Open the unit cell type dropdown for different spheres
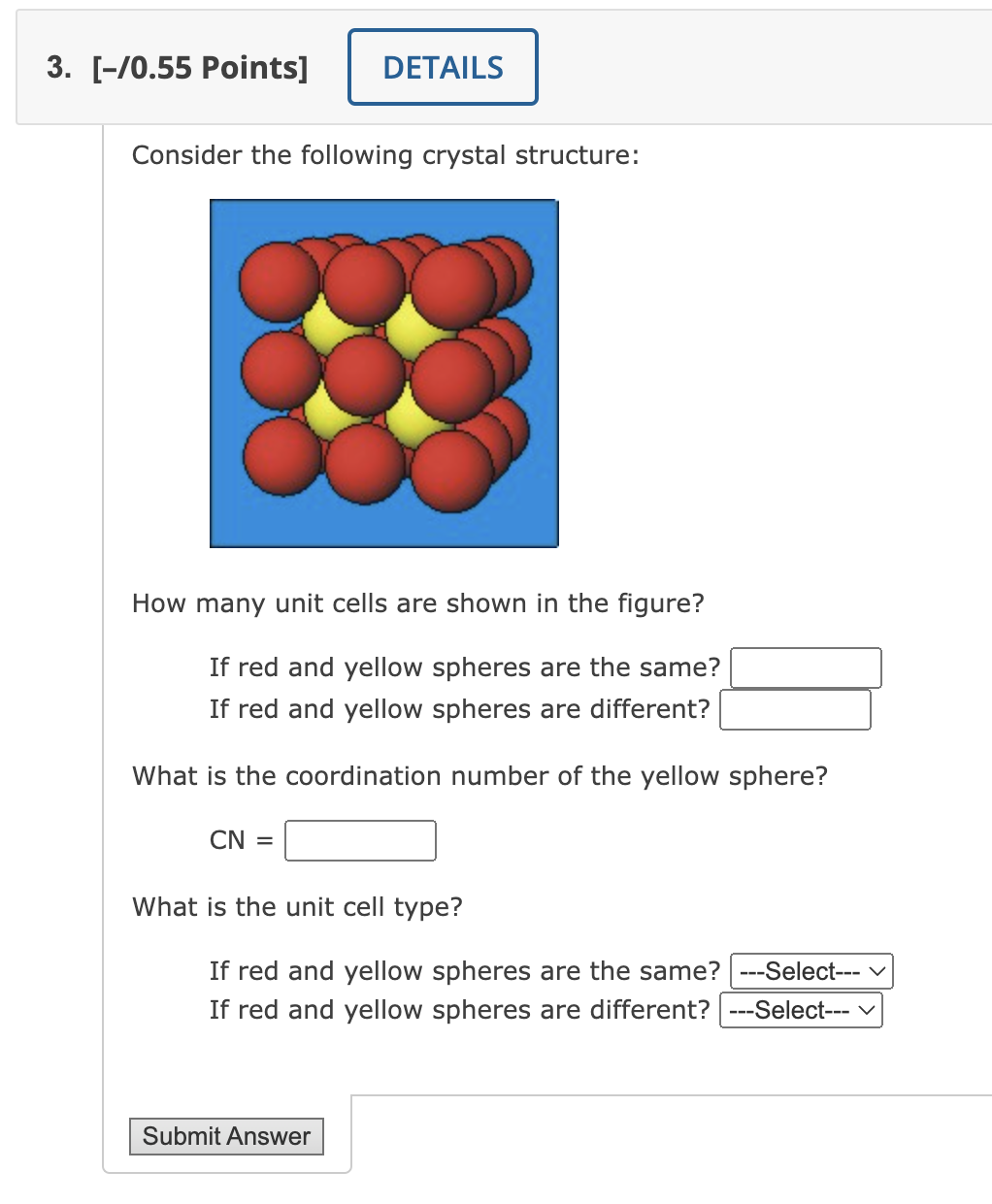This screenshot has width=992, height=1204. pyautogui.click(x=801, y=1009)
